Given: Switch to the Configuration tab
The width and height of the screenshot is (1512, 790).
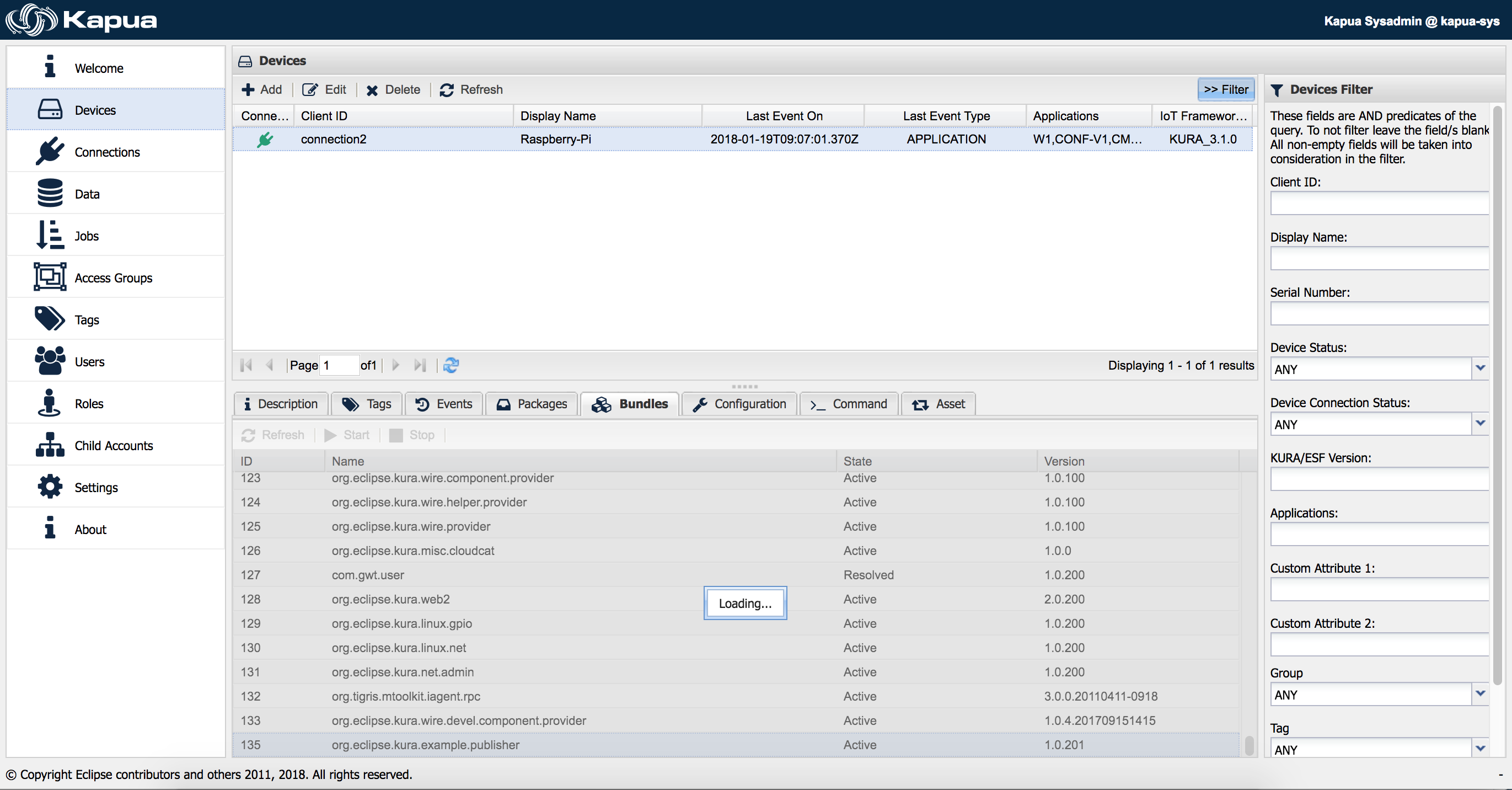Looking at the screenshot, I should coord(739,403).
